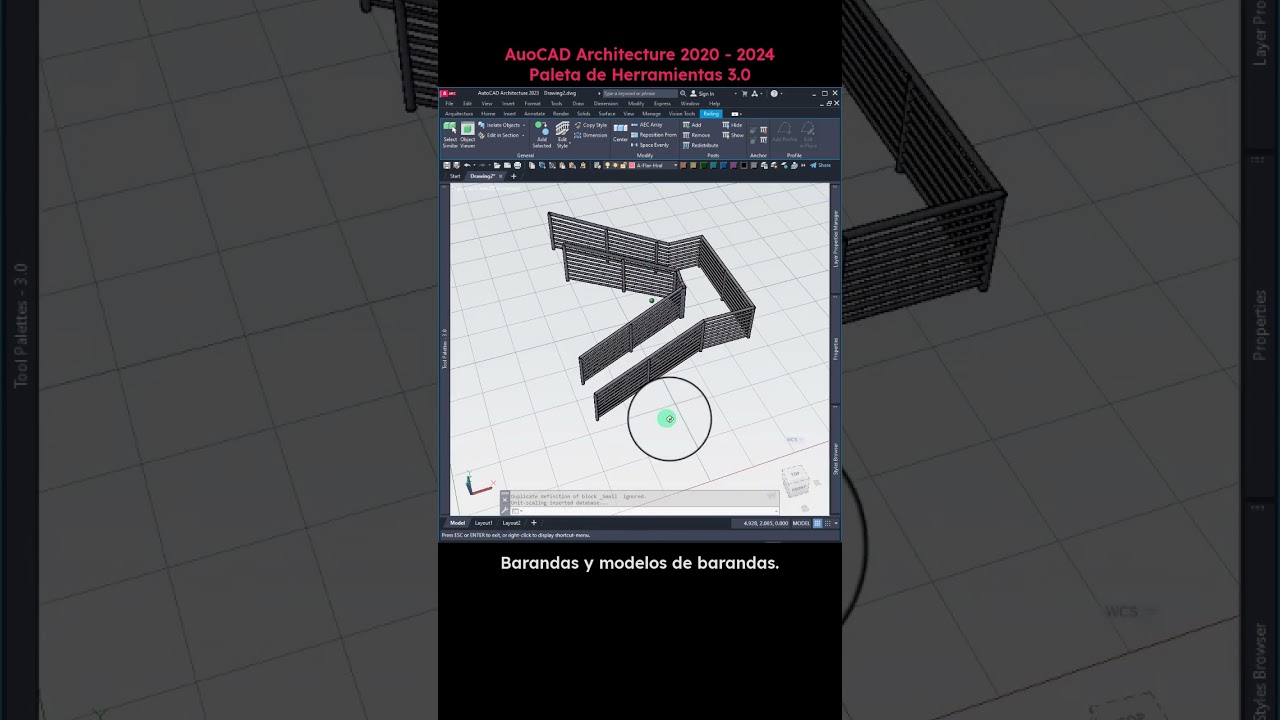
Task: Click the Copy Style tool
Action: [x=591, y=125]
